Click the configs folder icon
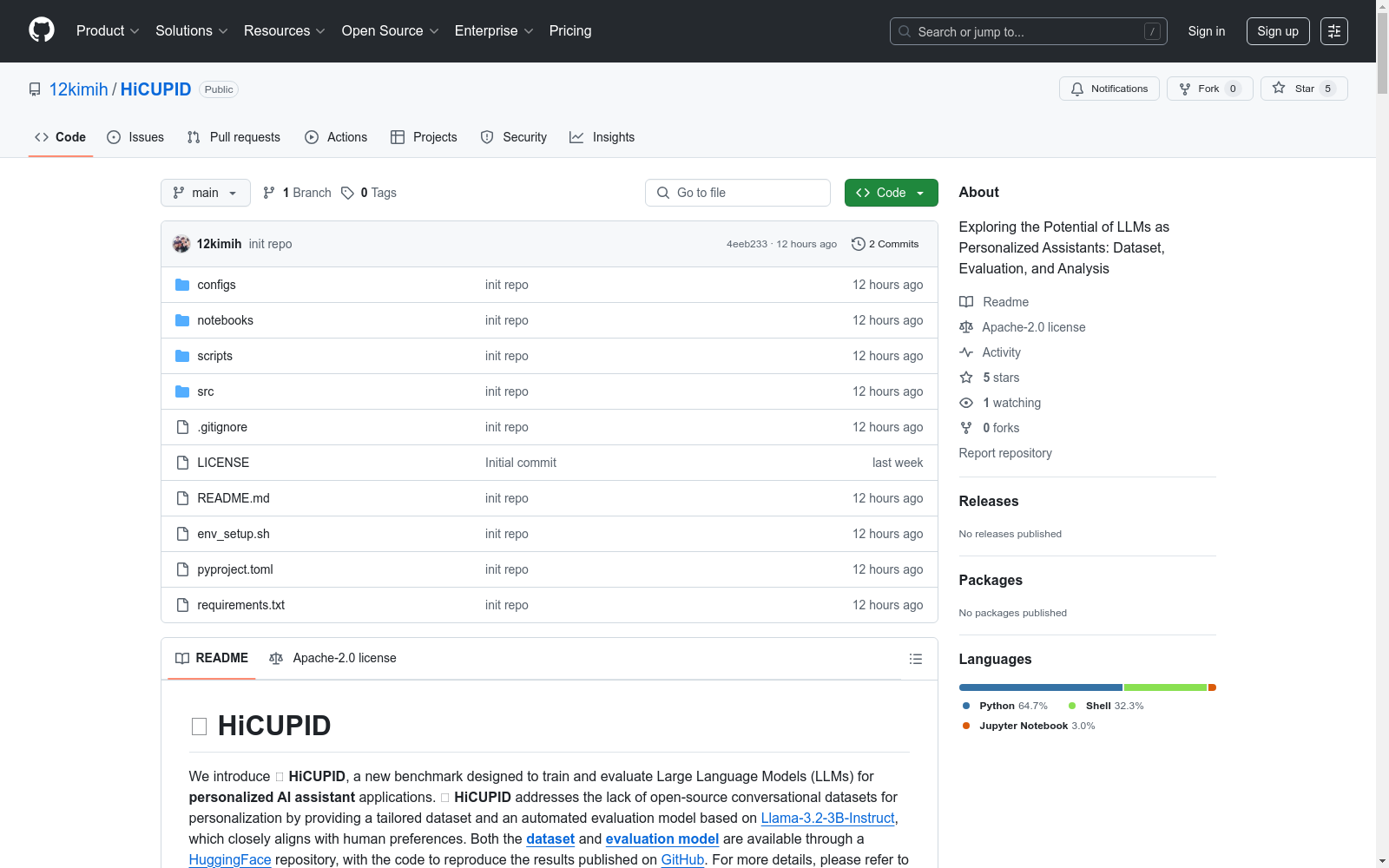 [182, 285]
